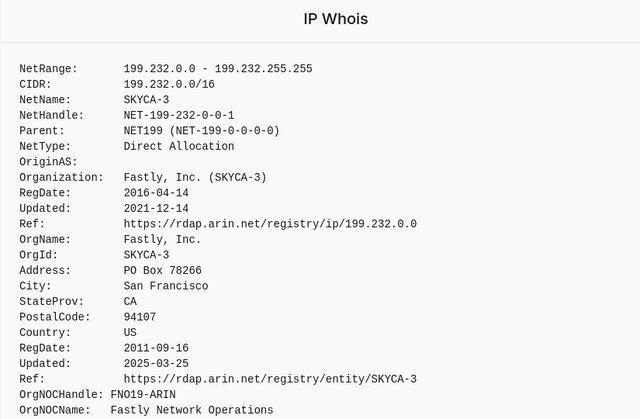Open the rdap.arin.net registry IP 199.232.0.0 link
The height and width of the screenshot is (419, 640).
270,224
